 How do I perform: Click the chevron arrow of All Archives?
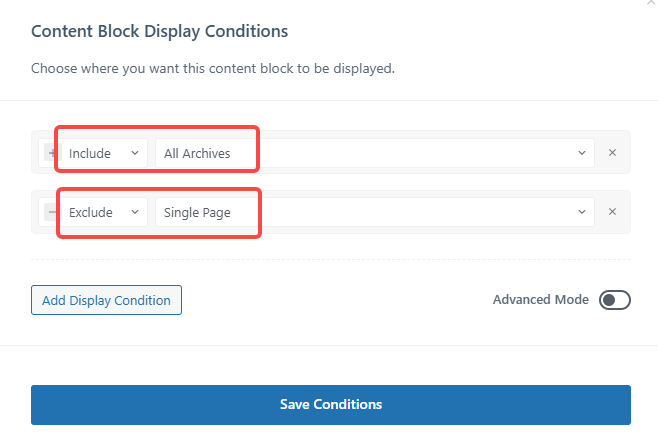click(x=582, y=153)
